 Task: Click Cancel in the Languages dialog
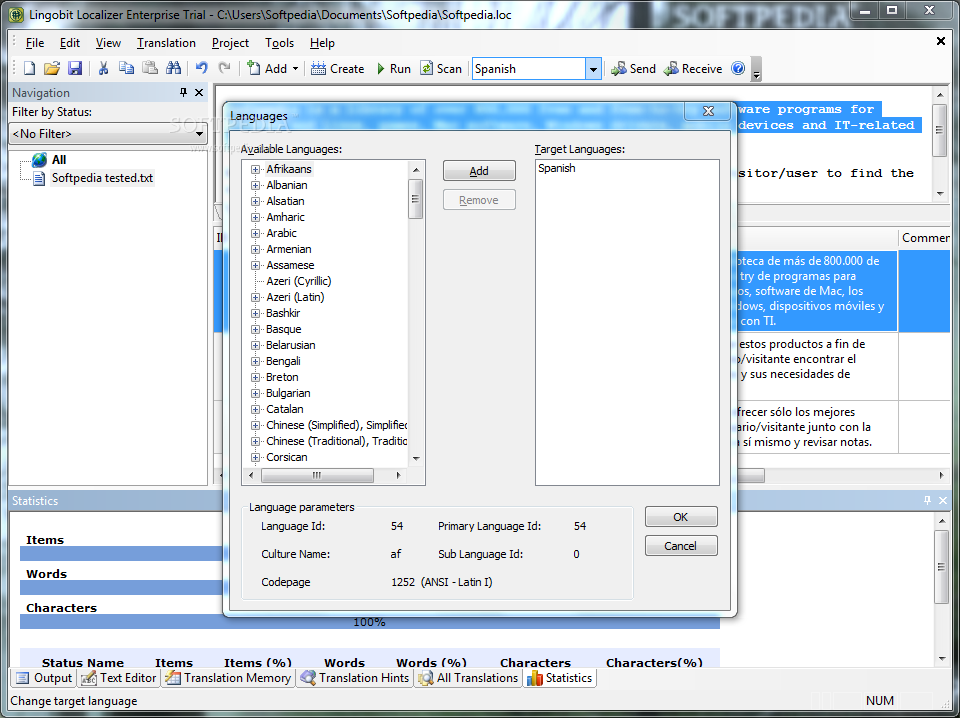click(x=681, y=545)
